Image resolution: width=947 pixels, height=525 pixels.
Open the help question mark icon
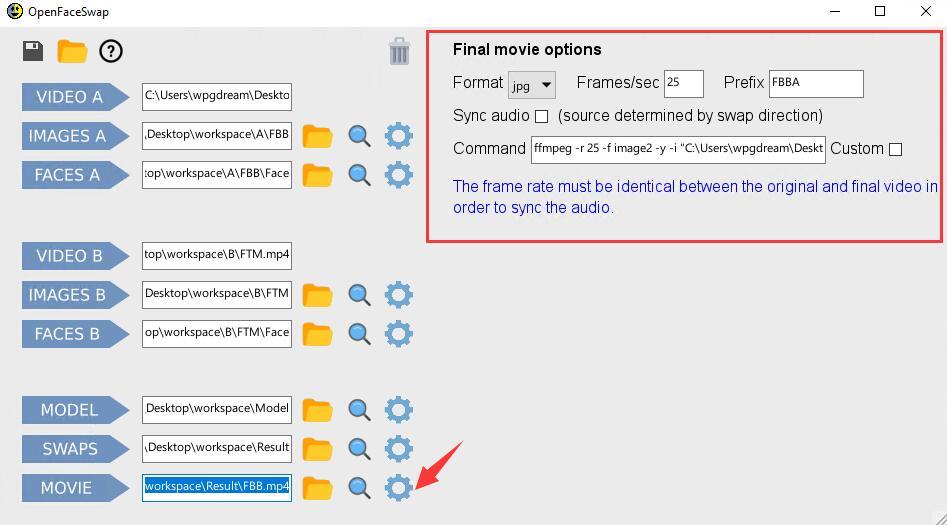[x=111, y=51]
